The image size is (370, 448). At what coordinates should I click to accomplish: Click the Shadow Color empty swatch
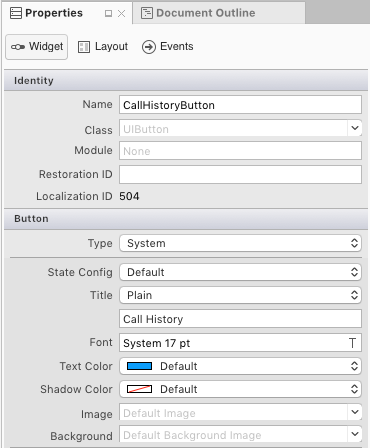coord(139,389)
